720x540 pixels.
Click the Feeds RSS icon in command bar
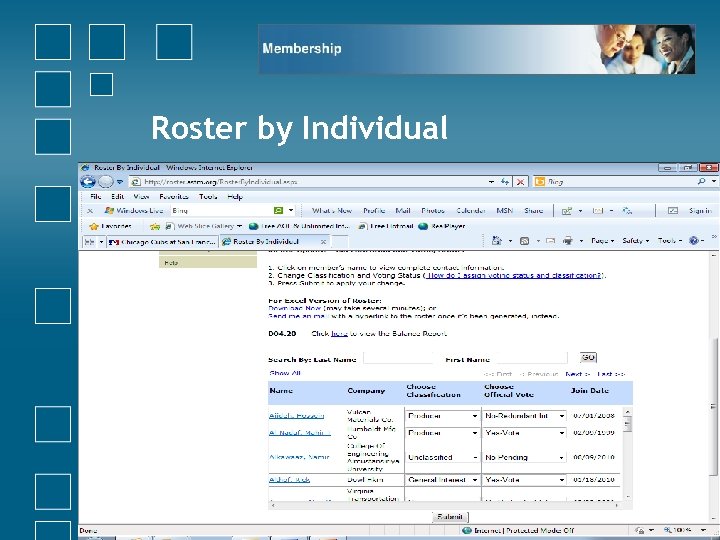click(x=524, y=241)
